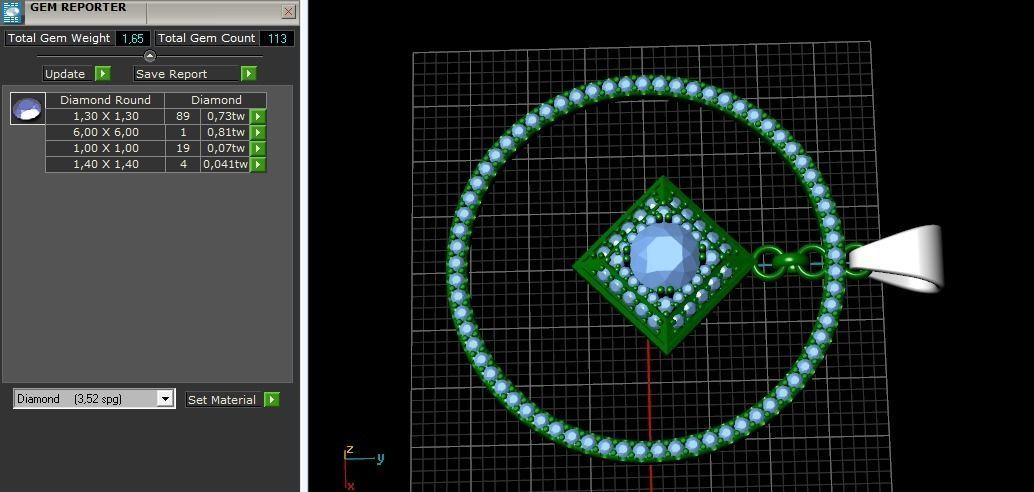Click the Set Material label
The width and height of the screenshot is (1034, 492).
224,400
